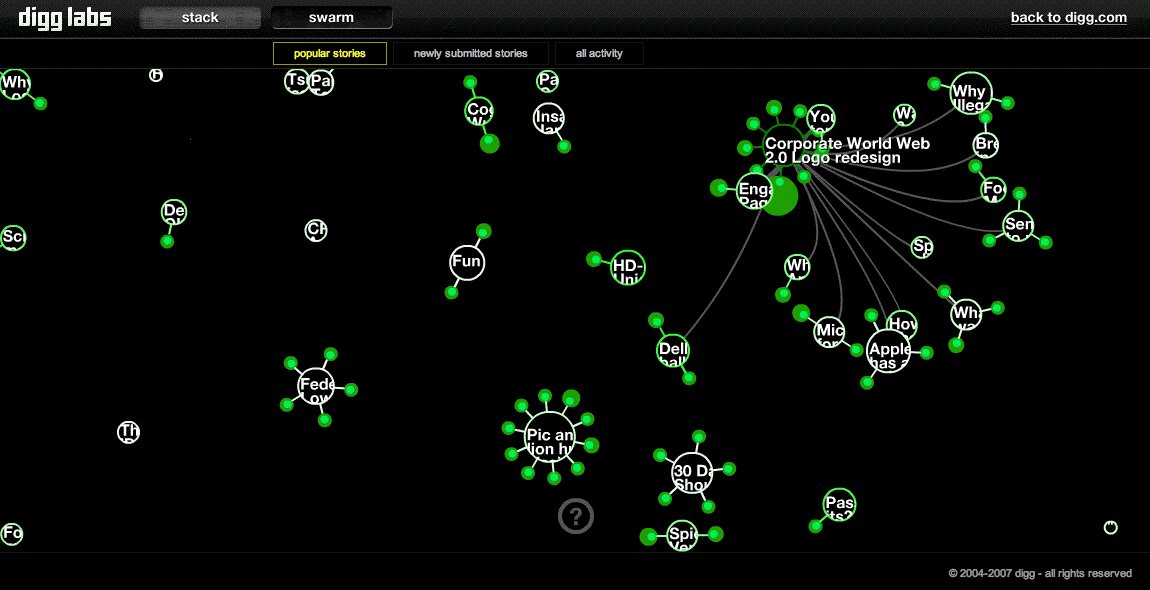Switch to the swarm view
This screenshot has height=590, width=1150.
click(331, 18)
